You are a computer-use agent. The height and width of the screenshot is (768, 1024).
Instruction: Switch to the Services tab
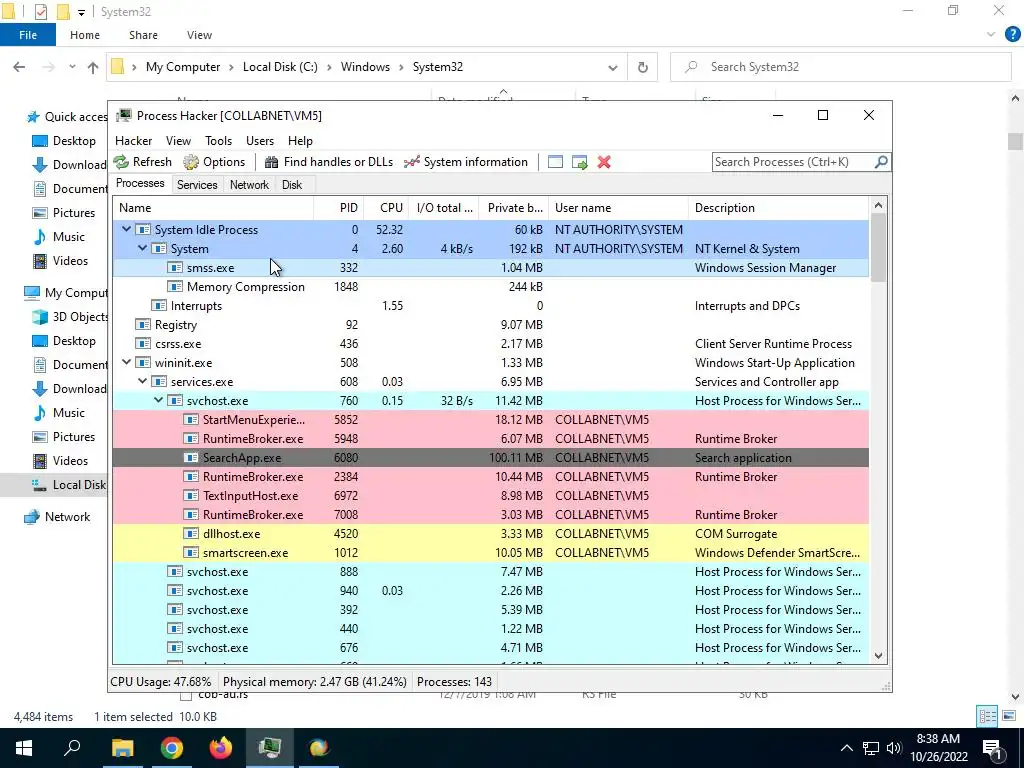point(197,185)
